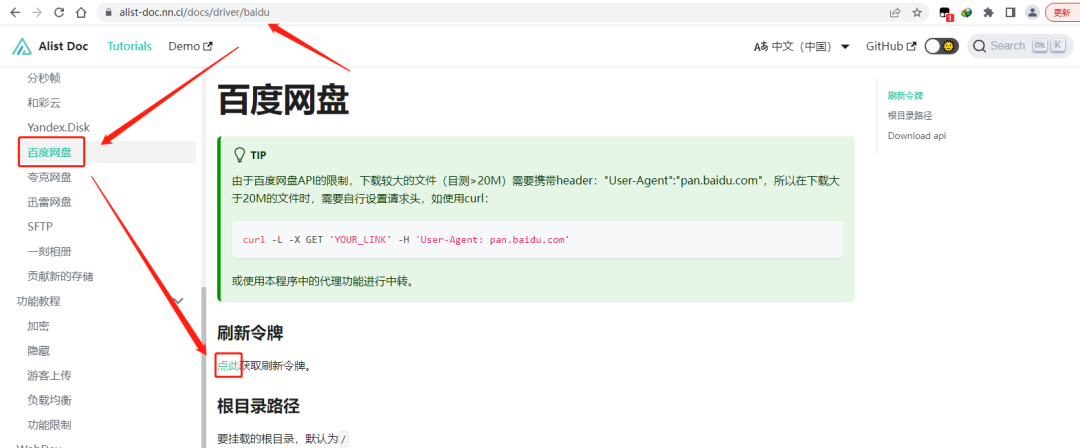Click the curl command code block
This screenshot has height=448, width=1080.
pos(538,240)
